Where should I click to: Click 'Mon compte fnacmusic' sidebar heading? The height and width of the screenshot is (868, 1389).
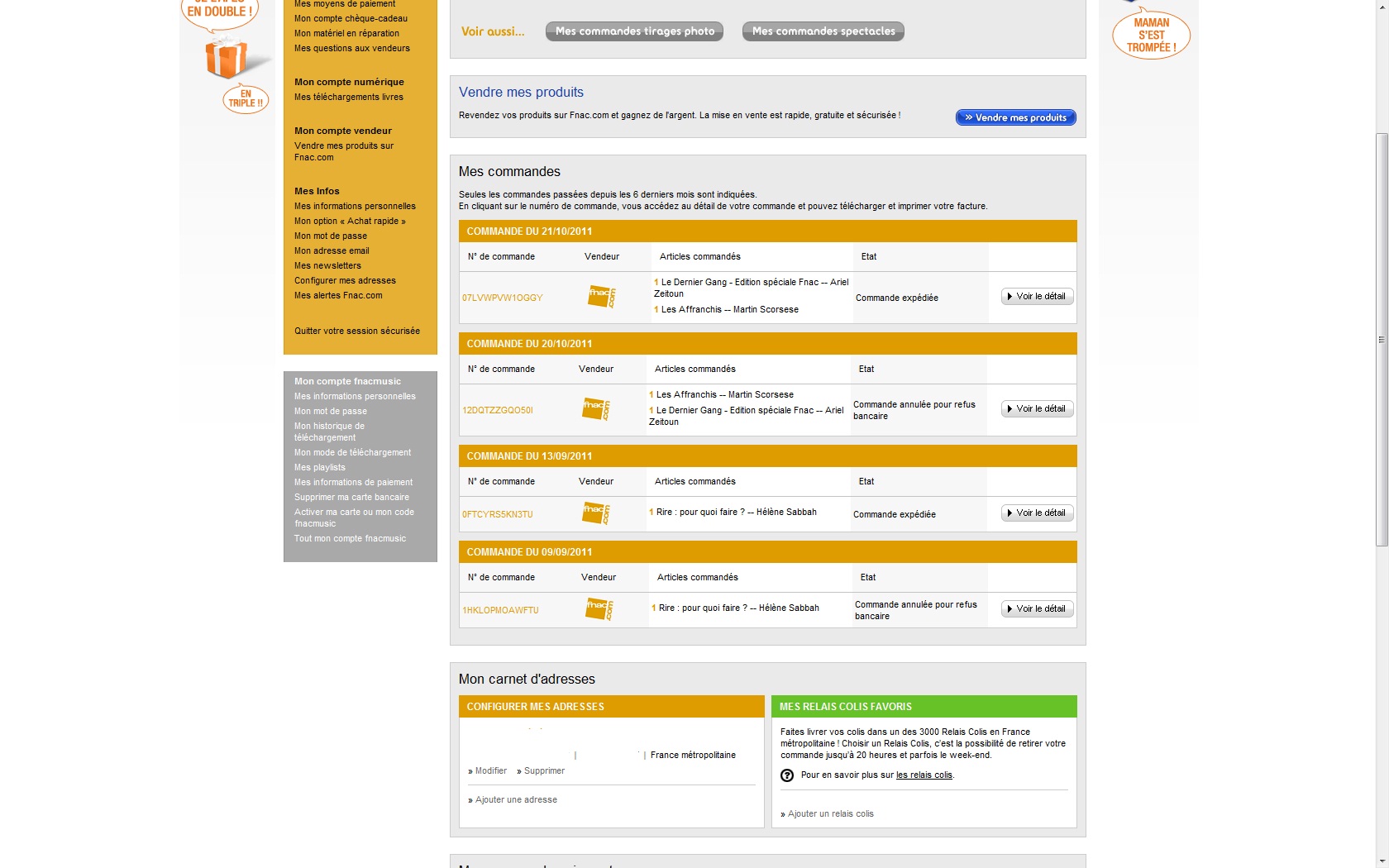(x=347, y=381)
